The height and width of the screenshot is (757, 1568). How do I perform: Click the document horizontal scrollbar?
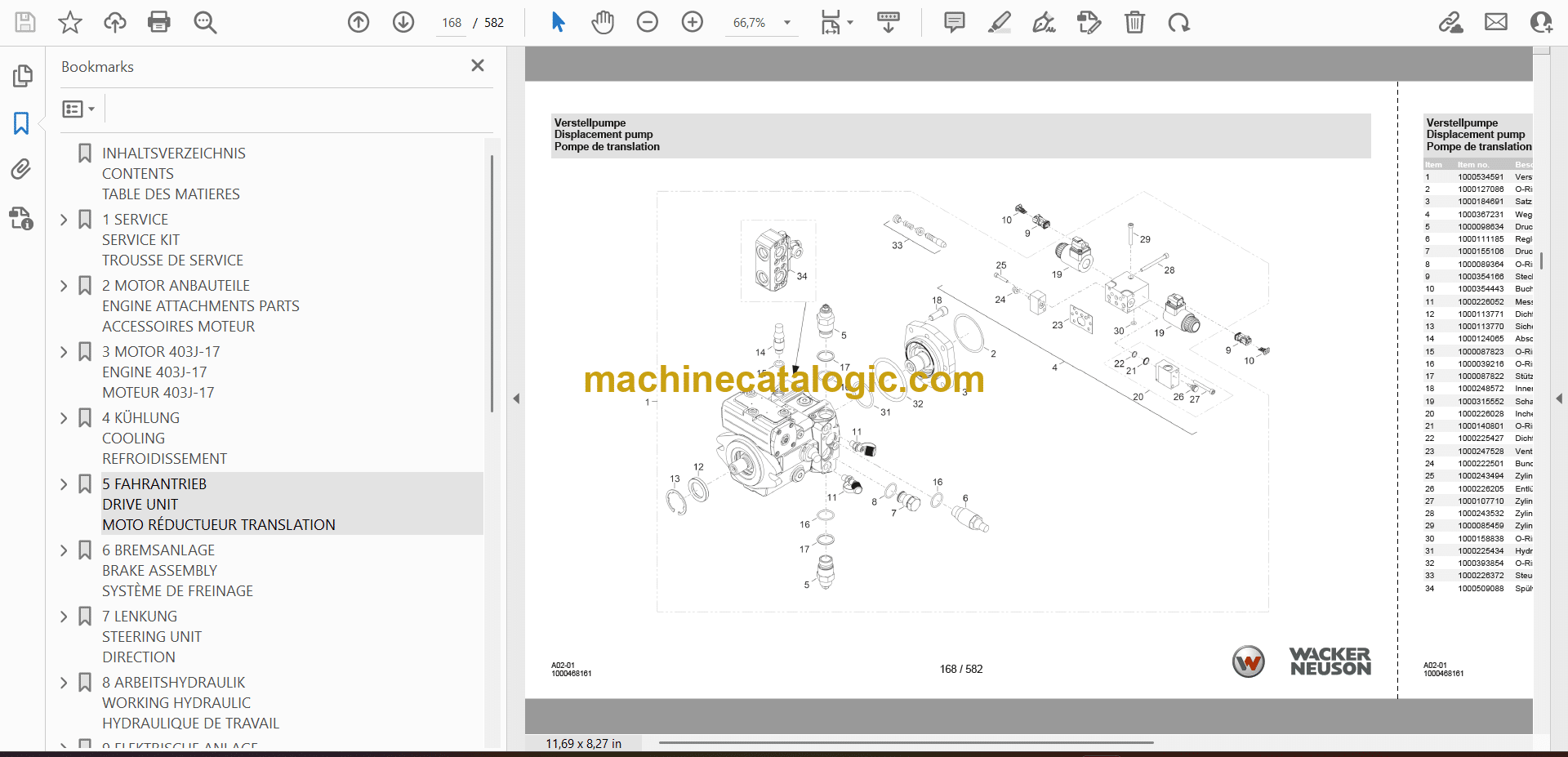pyautogui.click(x=906, y=743)
